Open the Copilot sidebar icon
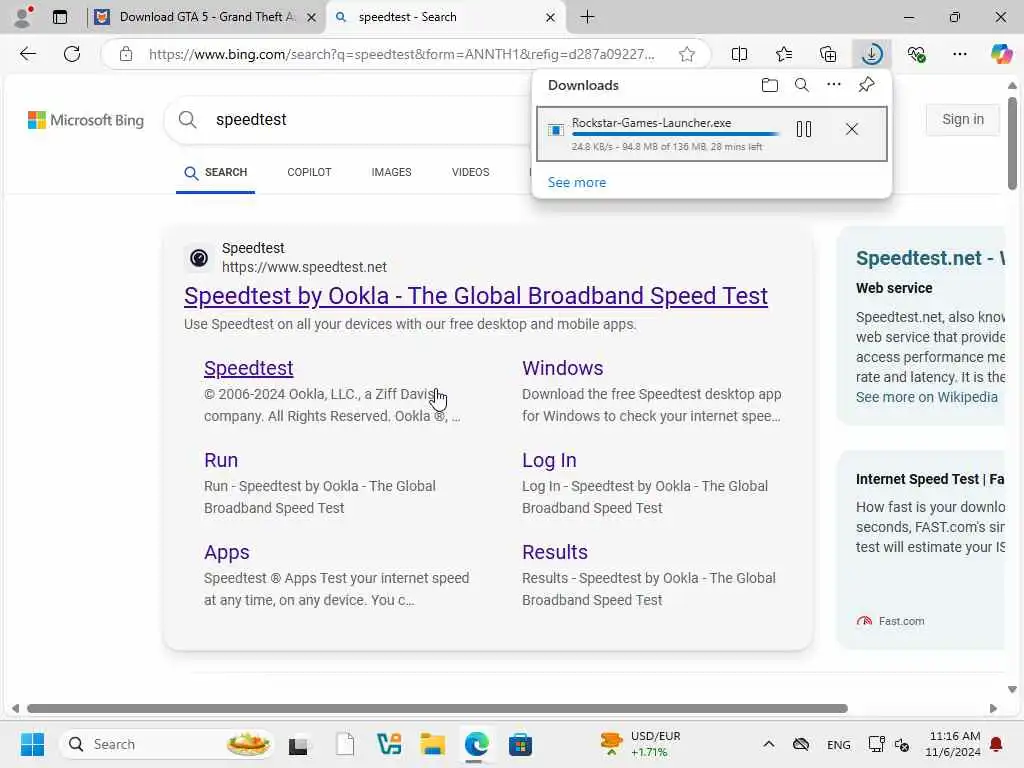 [x=1001, y=54]
